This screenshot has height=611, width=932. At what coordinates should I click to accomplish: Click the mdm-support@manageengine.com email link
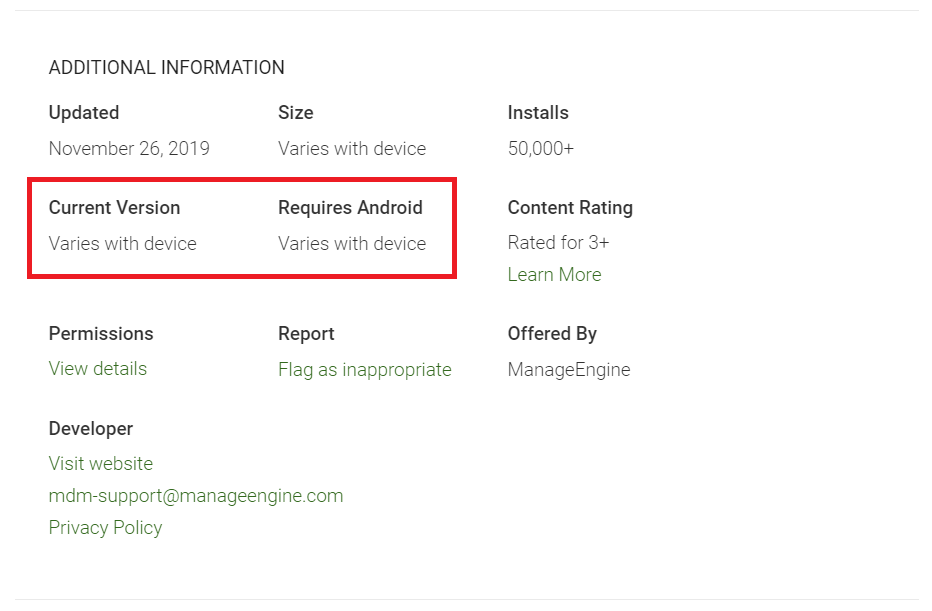pos(196,496)
